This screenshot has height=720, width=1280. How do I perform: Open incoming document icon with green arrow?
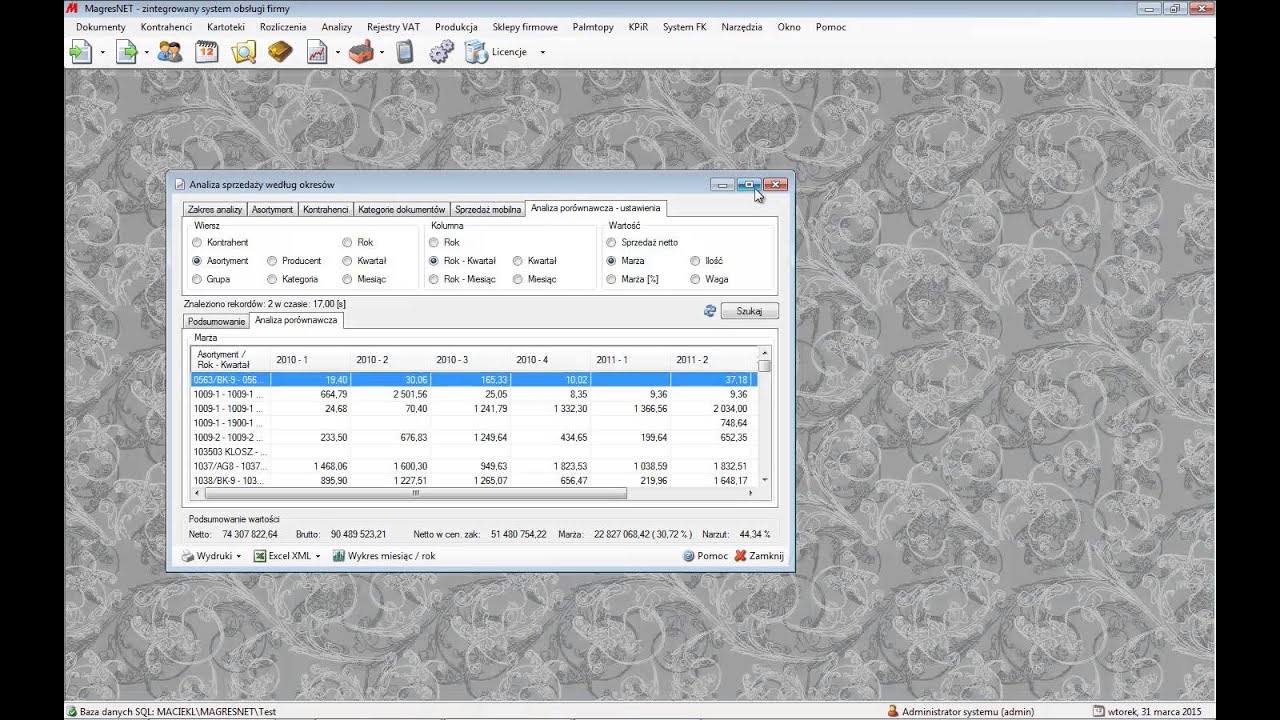pos(80,52)
